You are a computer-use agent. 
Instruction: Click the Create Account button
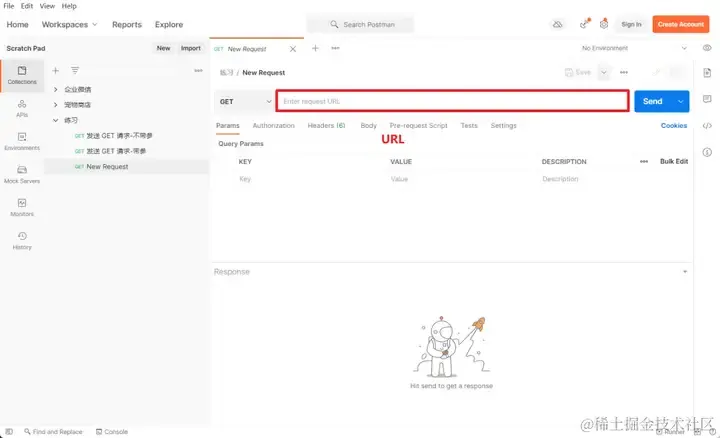point(681,24)
